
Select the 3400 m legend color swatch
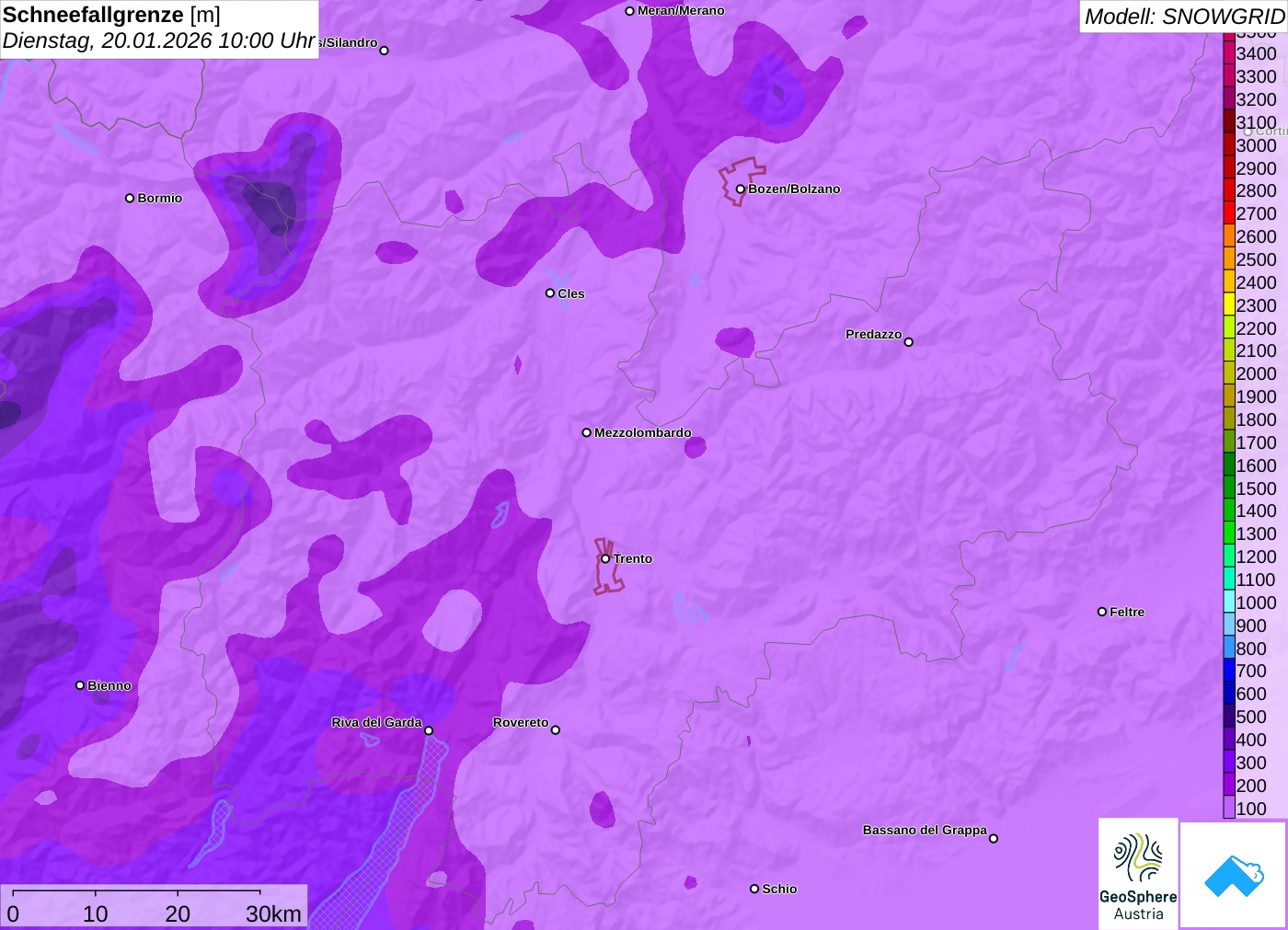[x=1229, y=53]
